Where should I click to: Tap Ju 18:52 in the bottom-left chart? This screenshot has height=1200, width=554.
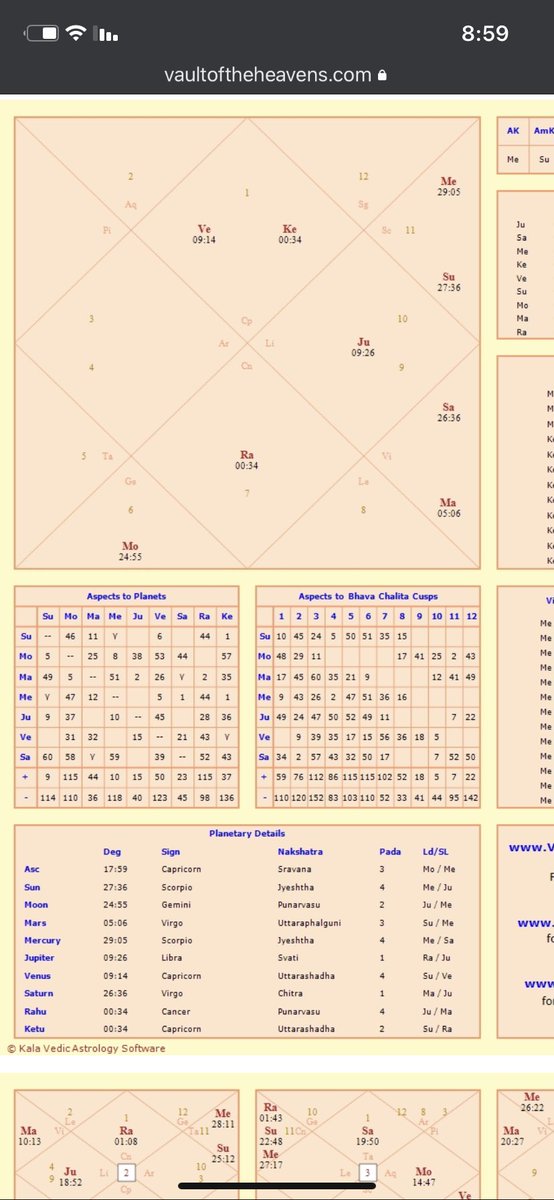[70, 1176]
